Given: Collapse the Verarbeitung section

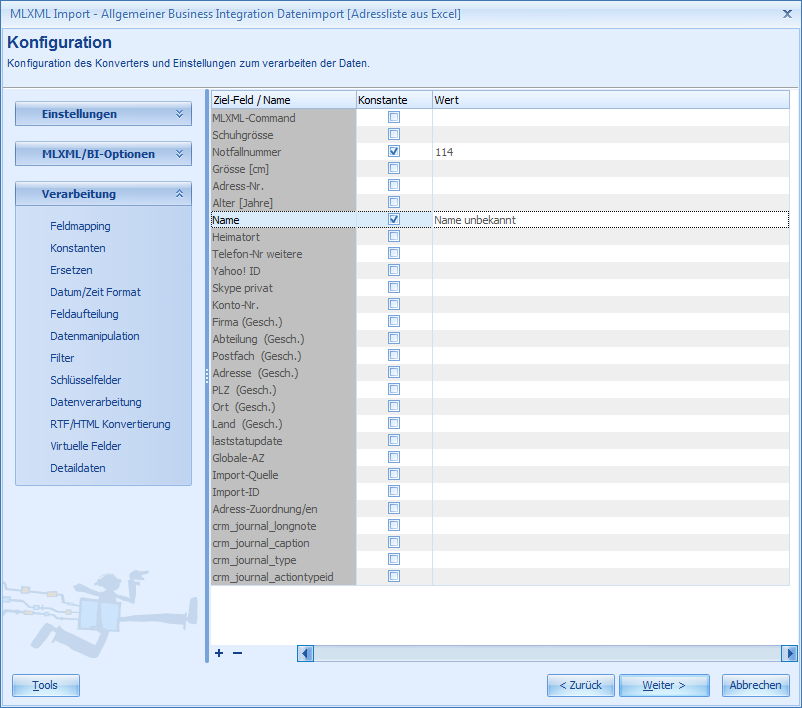Looking at the screenshot, I should 103,193.
